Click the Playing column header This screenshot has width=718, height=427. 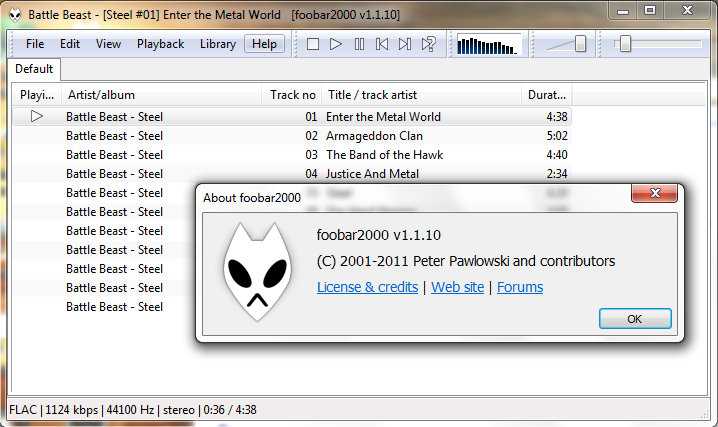pos(37,95)
